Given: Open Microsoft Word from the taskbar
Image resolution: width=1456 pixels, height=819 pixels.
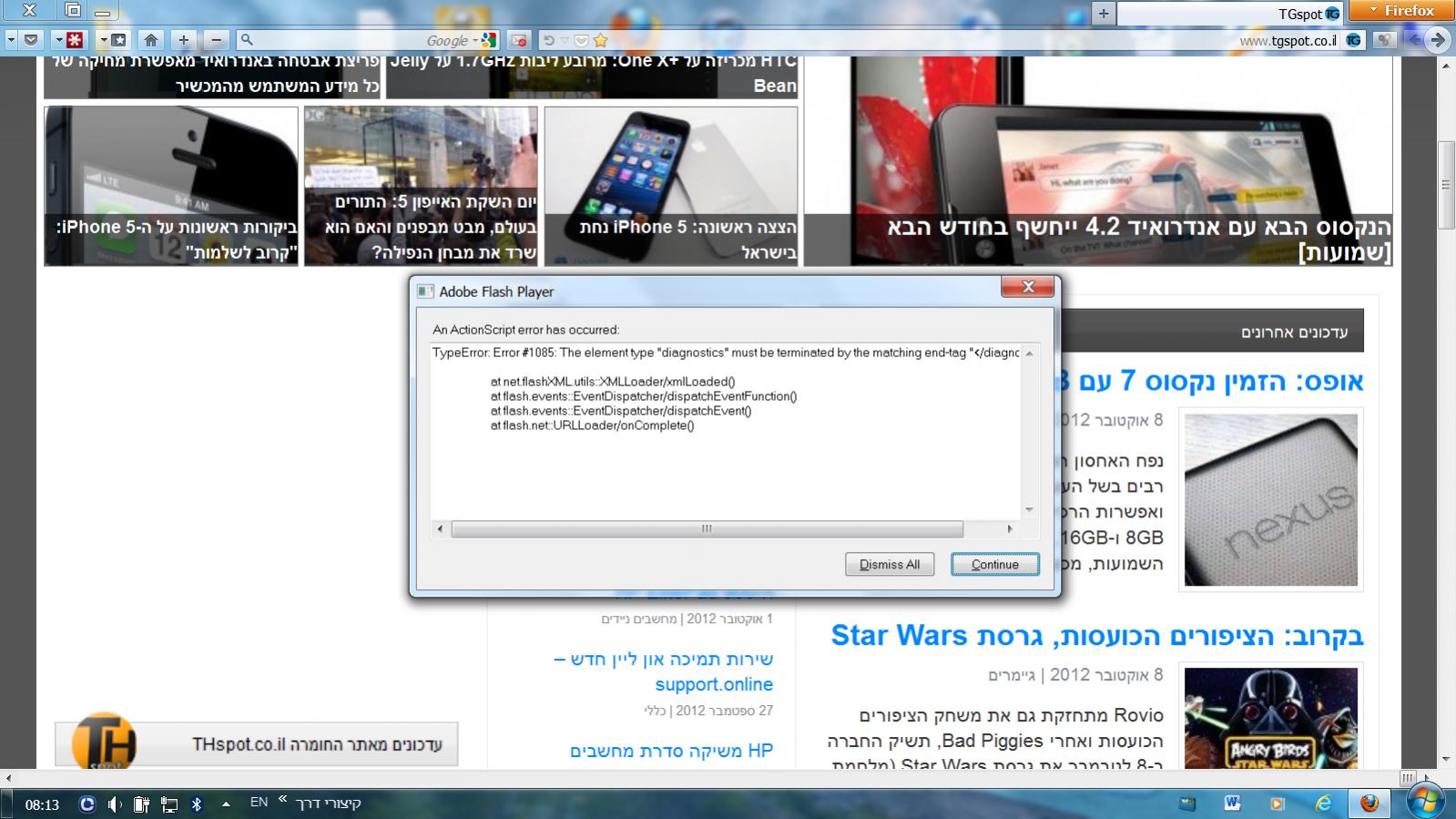Looking at the screenshot, I should (1232, 804).
